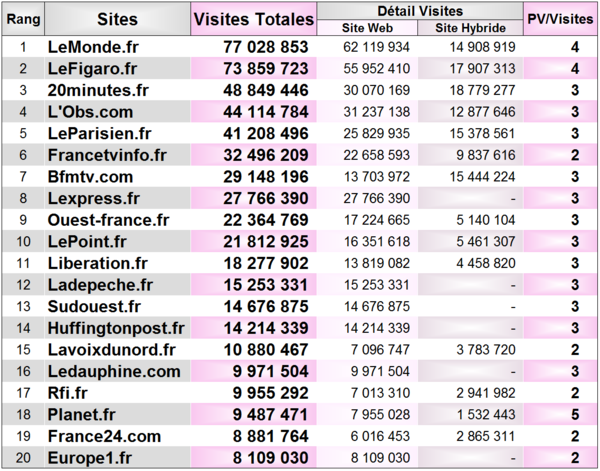Click the Rang column header
600x471 pixels.
[x=23, y=19]
